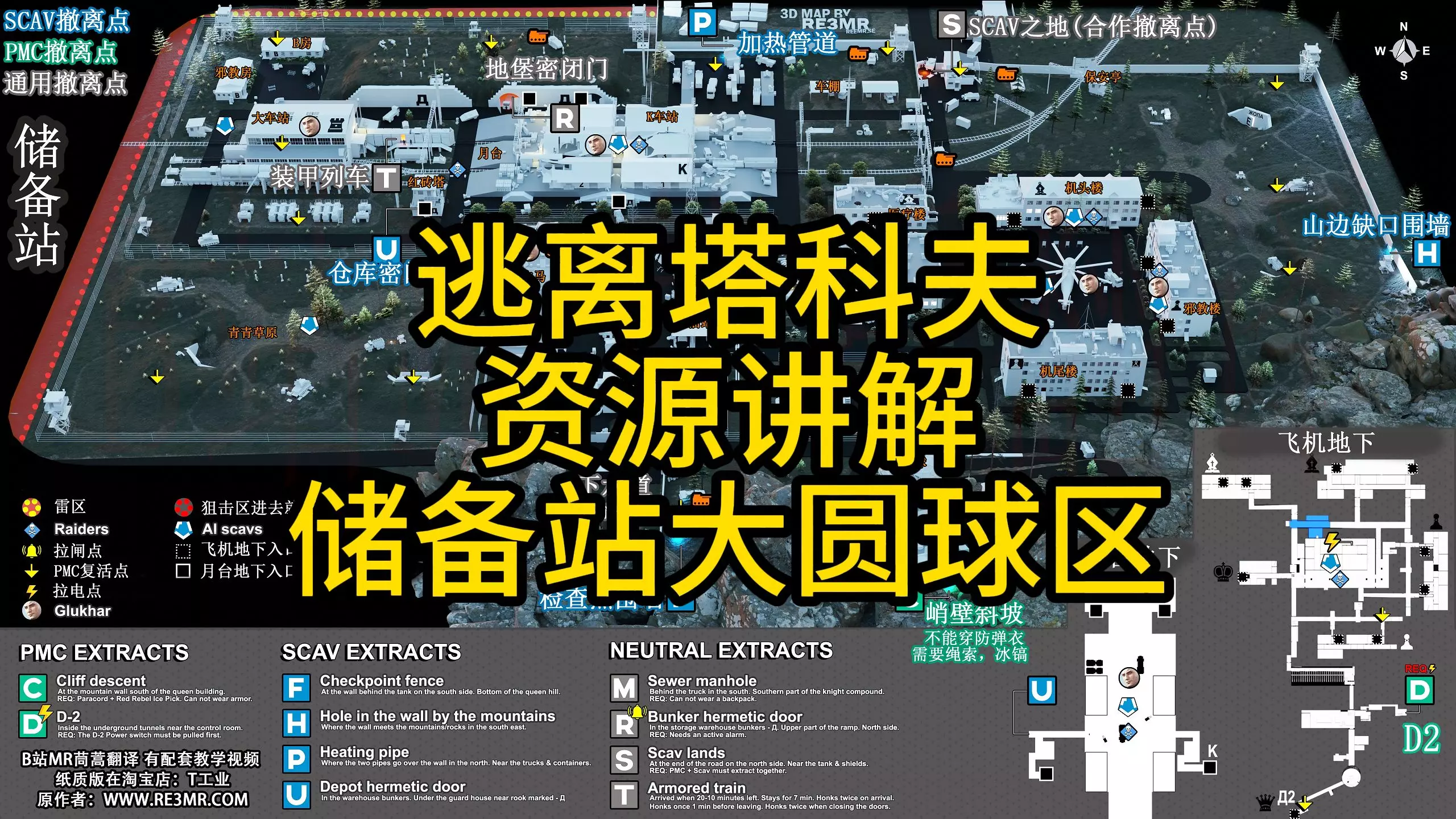The height and width of the screenshot is (819, 1456).
Task: Click the blue U Depot hermetic door icon
Action: click(x=296, y=795)
